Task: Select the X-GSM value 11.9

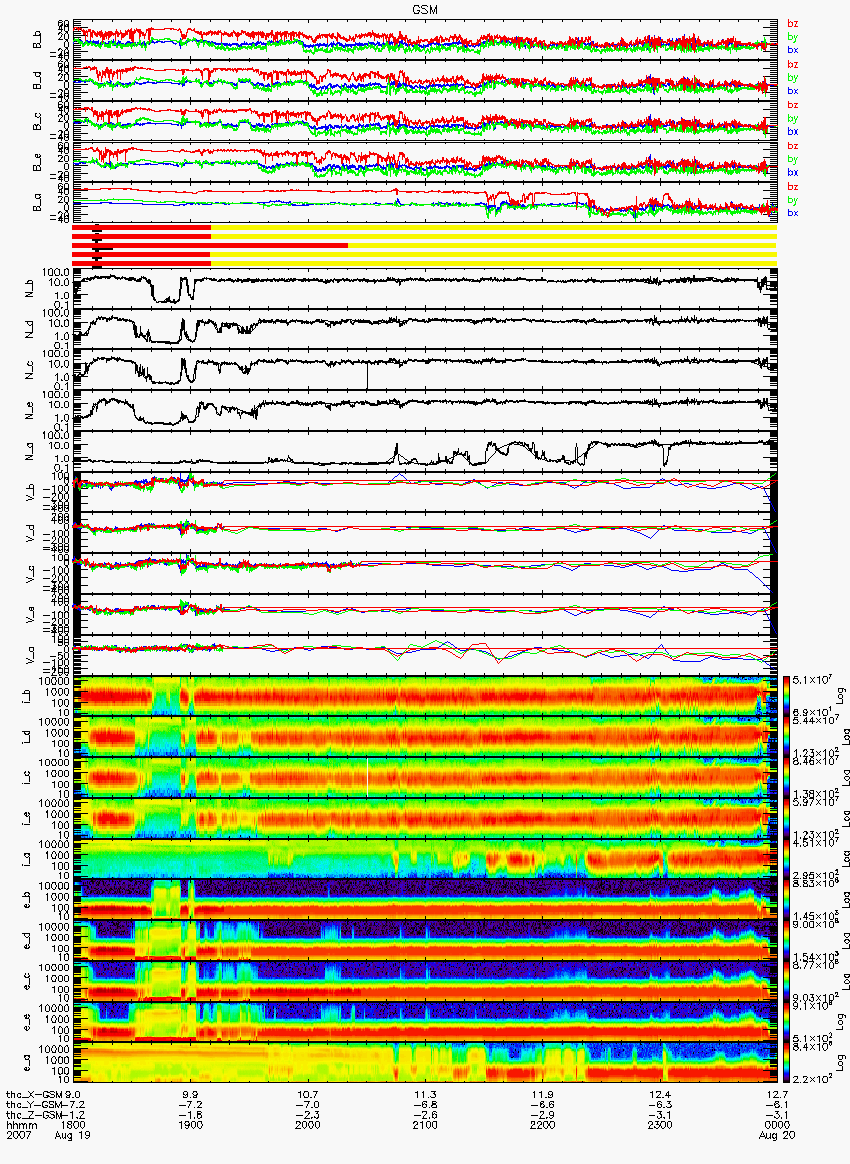Action: pos(543,1095)
